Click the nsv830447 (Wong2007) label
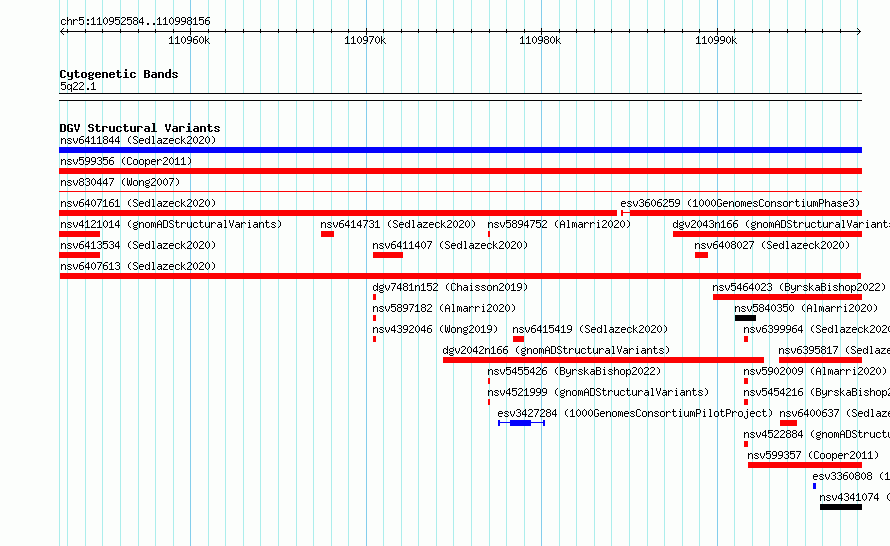Image resolution: width=890 pixels, height=546 pixels. point(120,182)
